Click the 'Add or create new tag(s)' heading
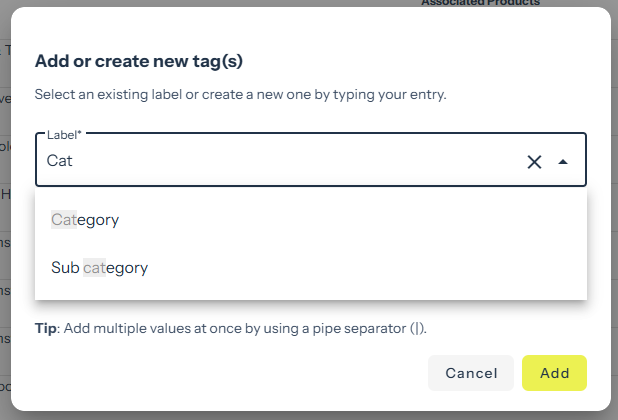618x420 pixels. coord(139,62)
